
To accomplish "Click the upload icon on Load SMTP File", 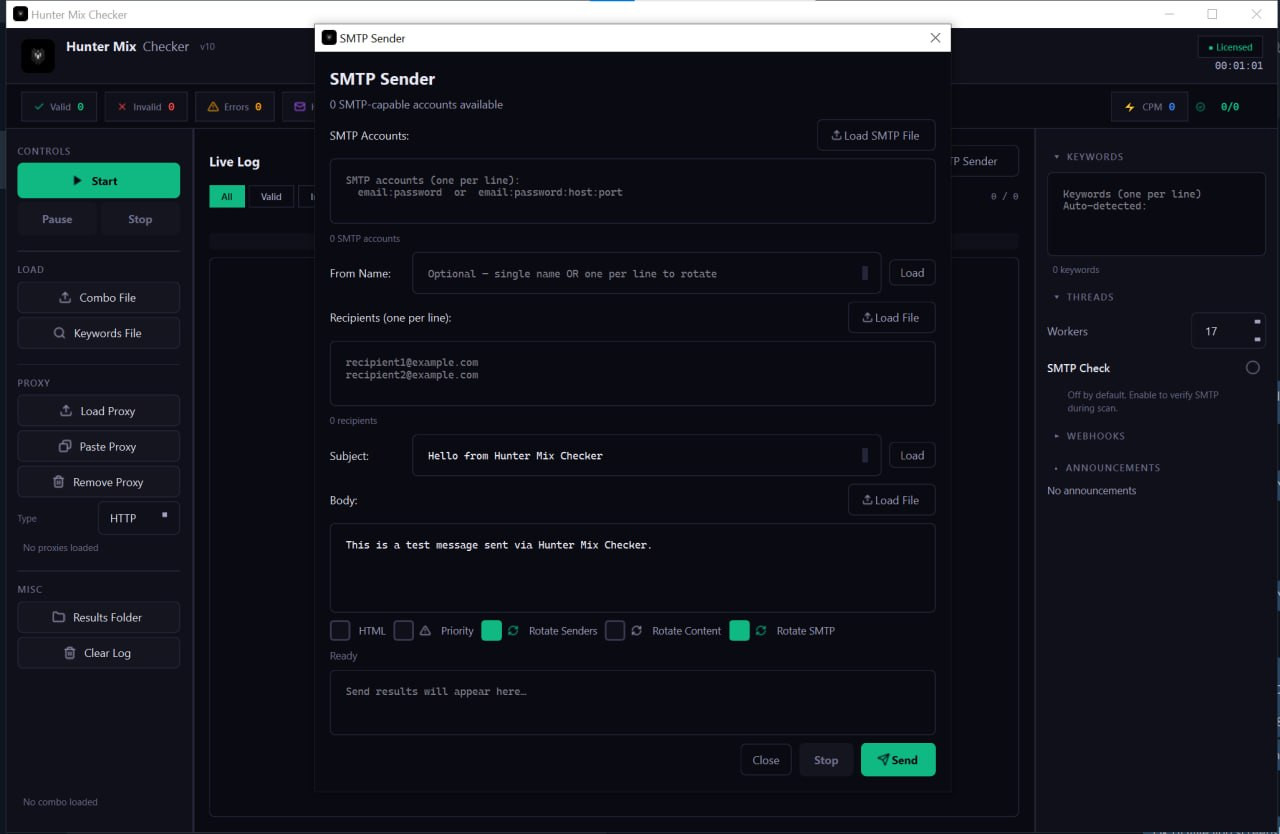I will coord(837,136).
